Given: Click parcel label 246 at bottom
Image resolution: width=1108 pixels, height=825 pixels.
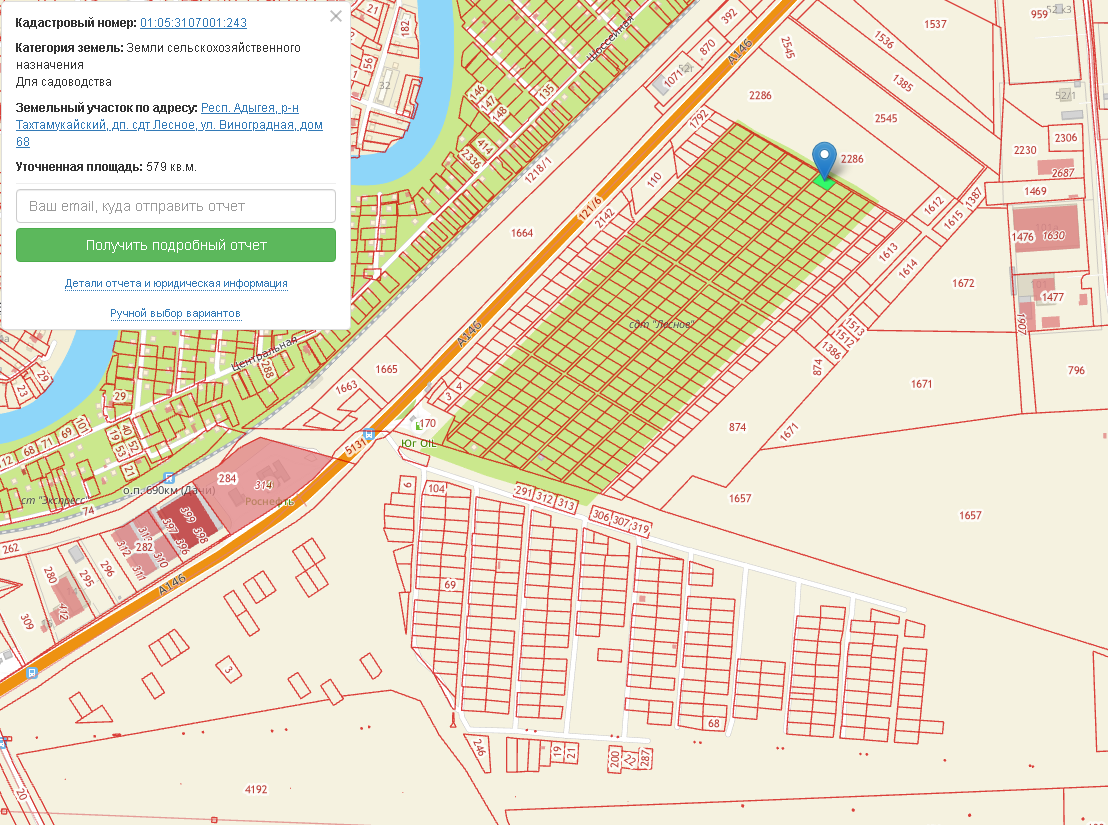Looking at the screenshot, I should (478, 747).
